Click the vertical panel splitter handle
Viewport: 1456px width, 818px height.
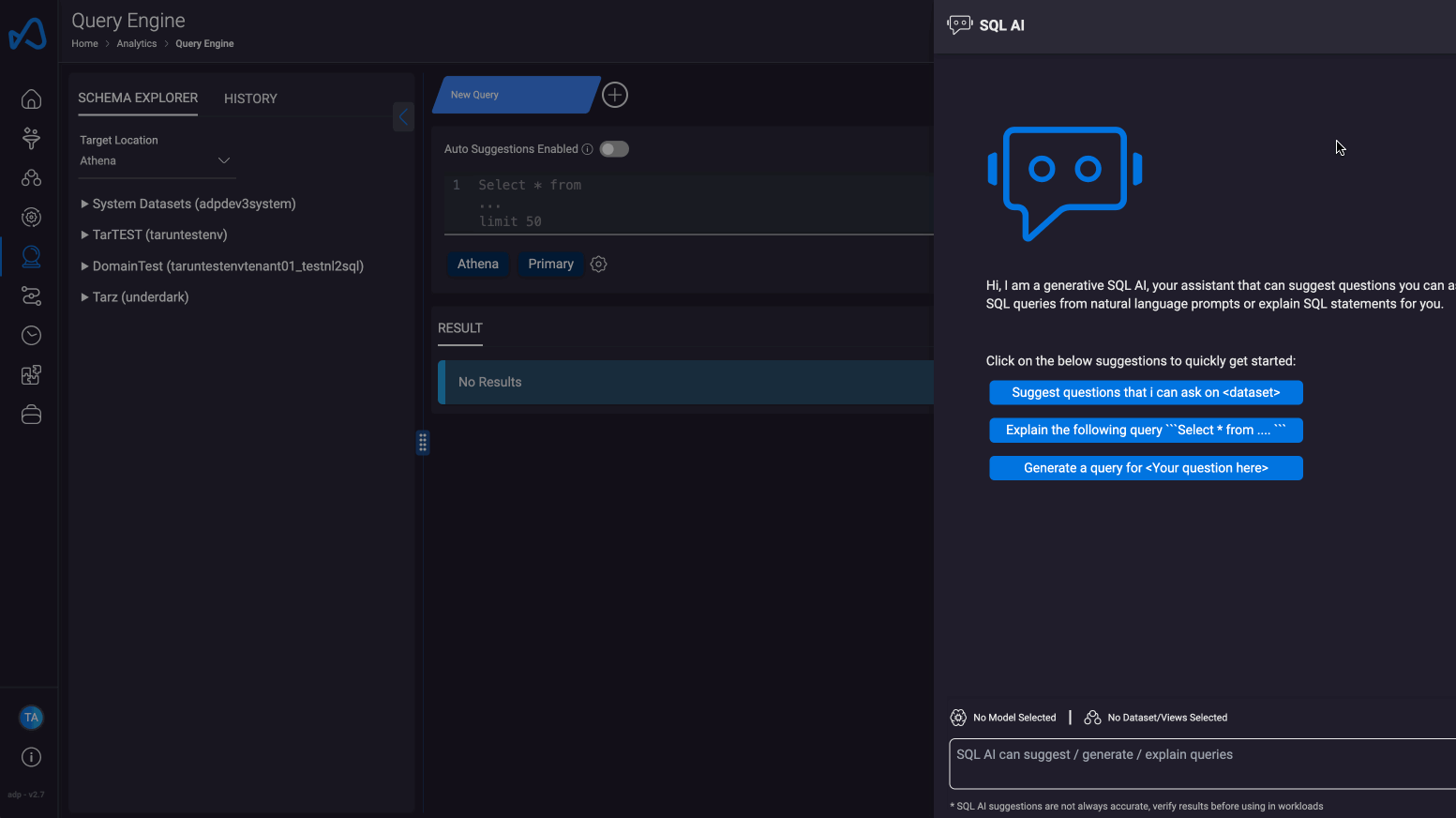[423, 443]
